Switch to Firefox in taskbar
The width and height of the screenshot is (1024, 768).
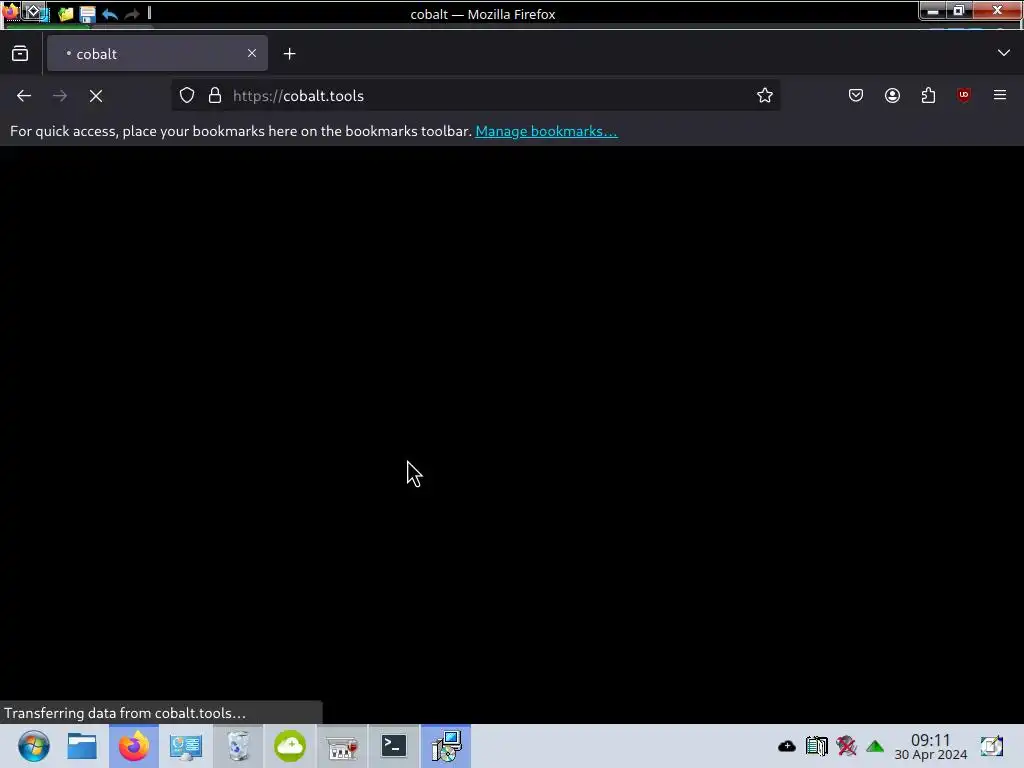point(134,746)
